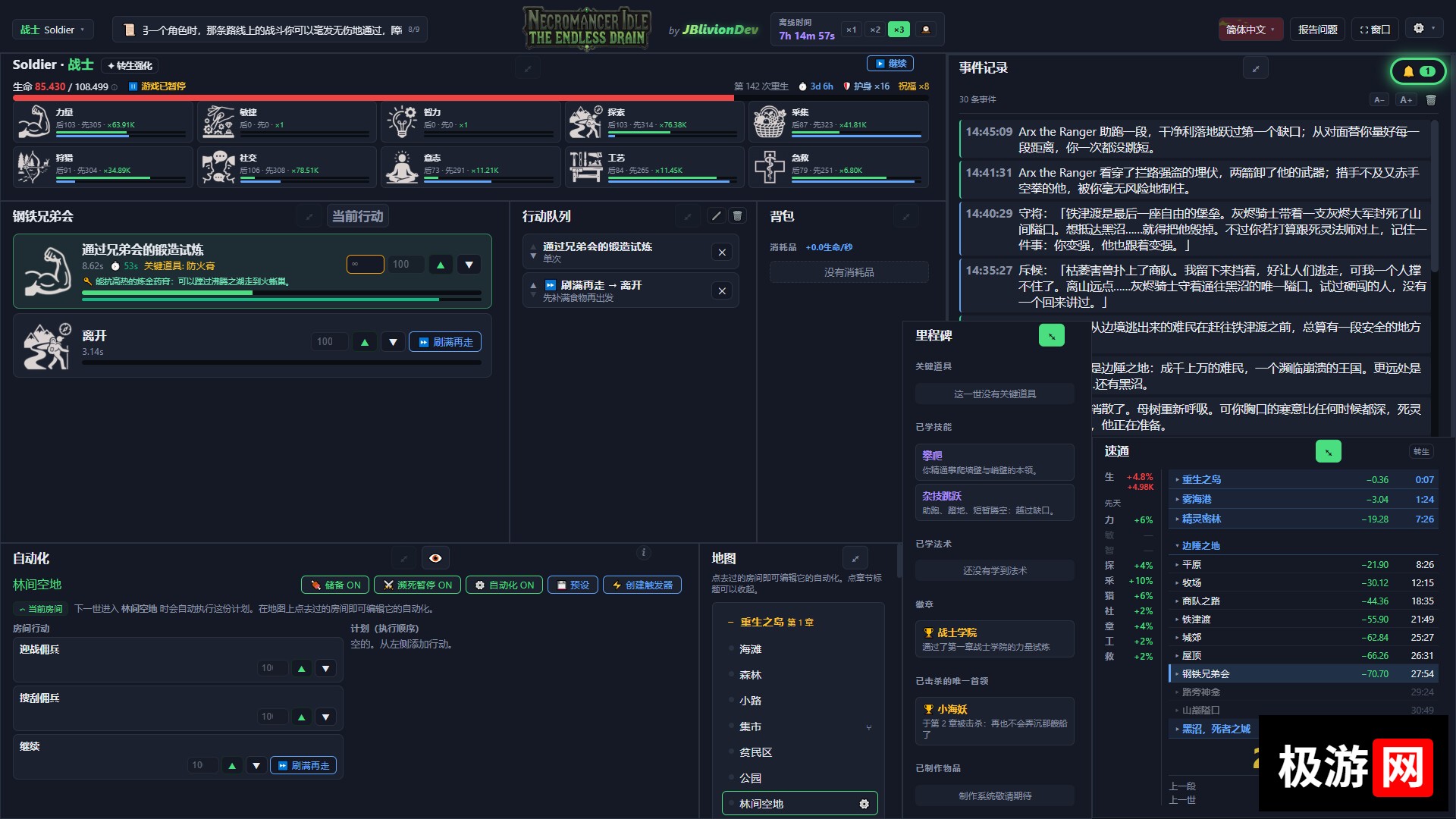Click 窗口 window mode button
Screen dimensions: 1456x819
pyautogui.click(x=1376, y=30)
